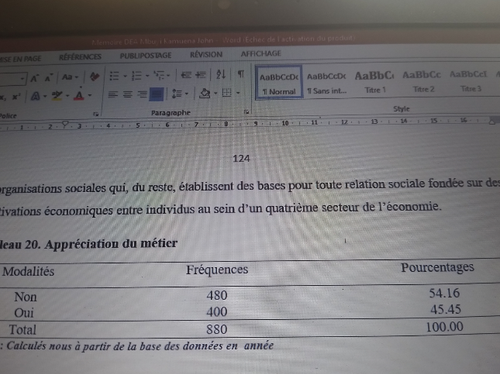The image size is (500, 374).
Task: Click the first-line indent marker on ruler
Action: tap(65, 125)
